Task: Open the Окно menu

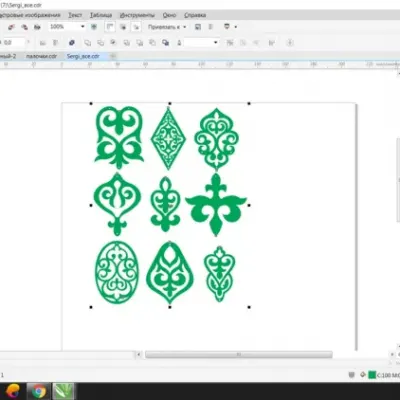Action: (169, 15)
